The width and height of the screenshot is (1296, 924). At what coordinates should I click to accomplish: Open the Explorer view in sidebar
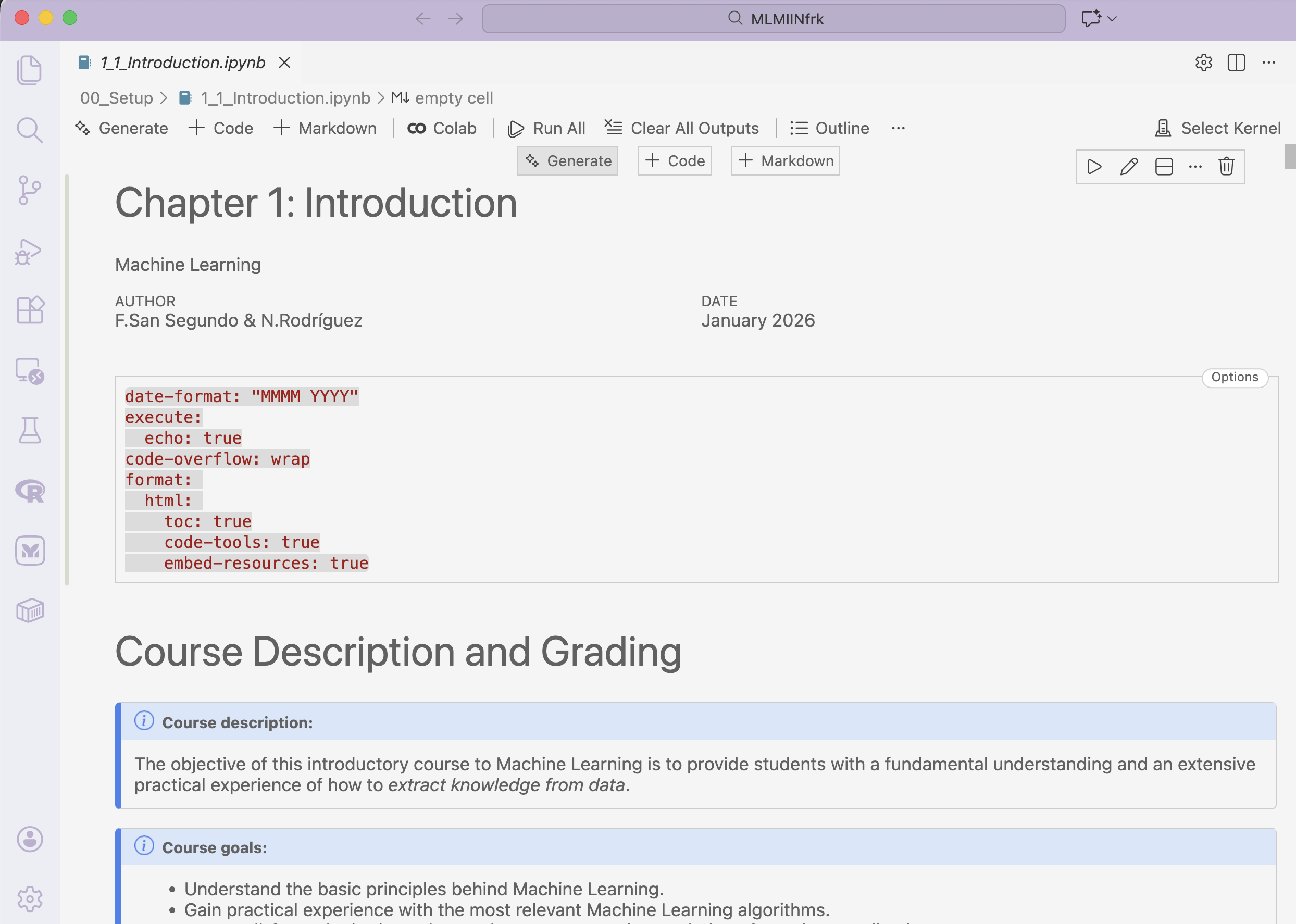pos(30,70)
